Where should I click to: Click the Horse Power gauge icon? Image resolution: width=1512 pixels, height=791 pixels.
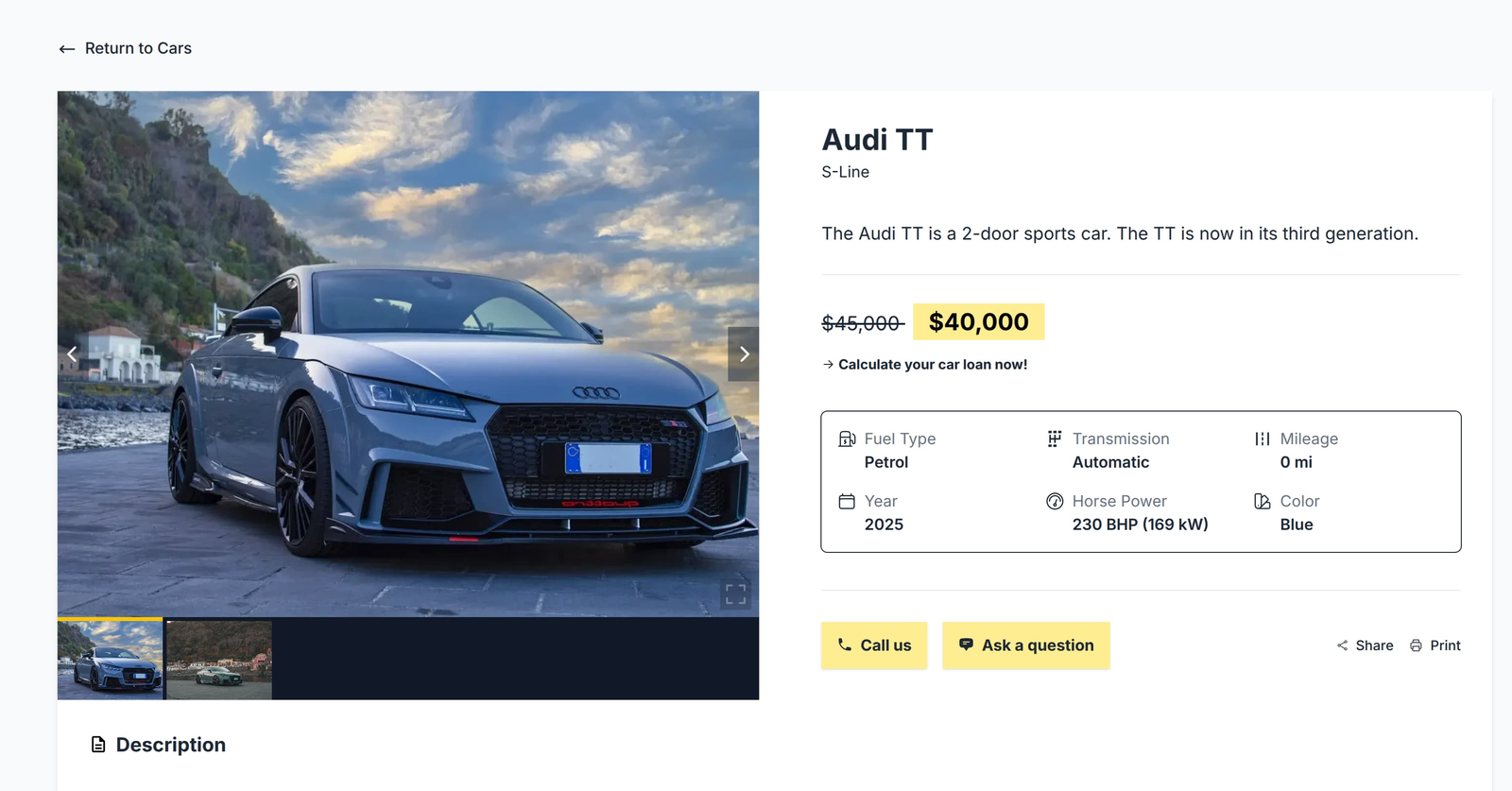1055,501
